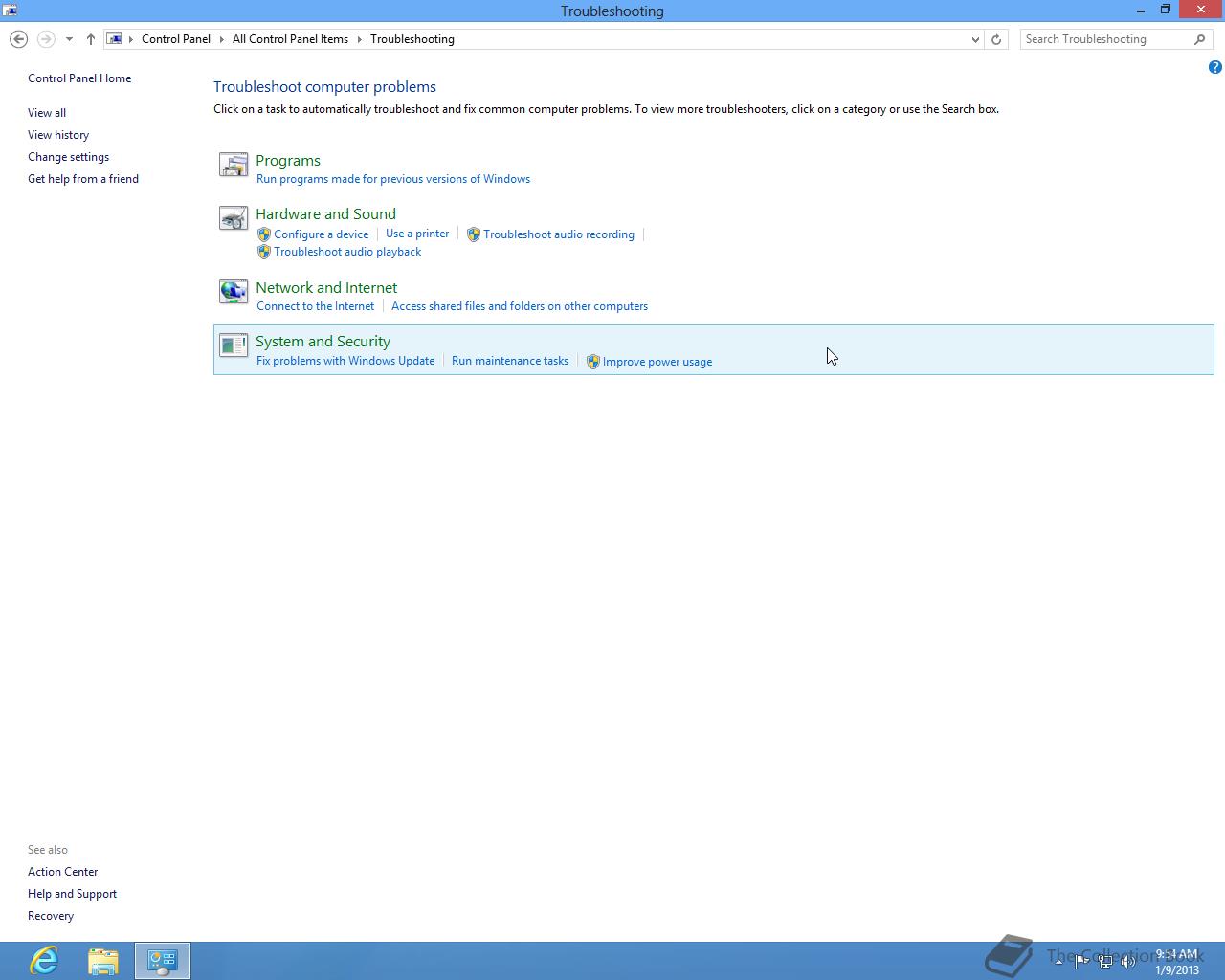This screenshot has width=1225, height=980.
Task: Click Access shared files and folders on other computers
Action: pos(520,306)
